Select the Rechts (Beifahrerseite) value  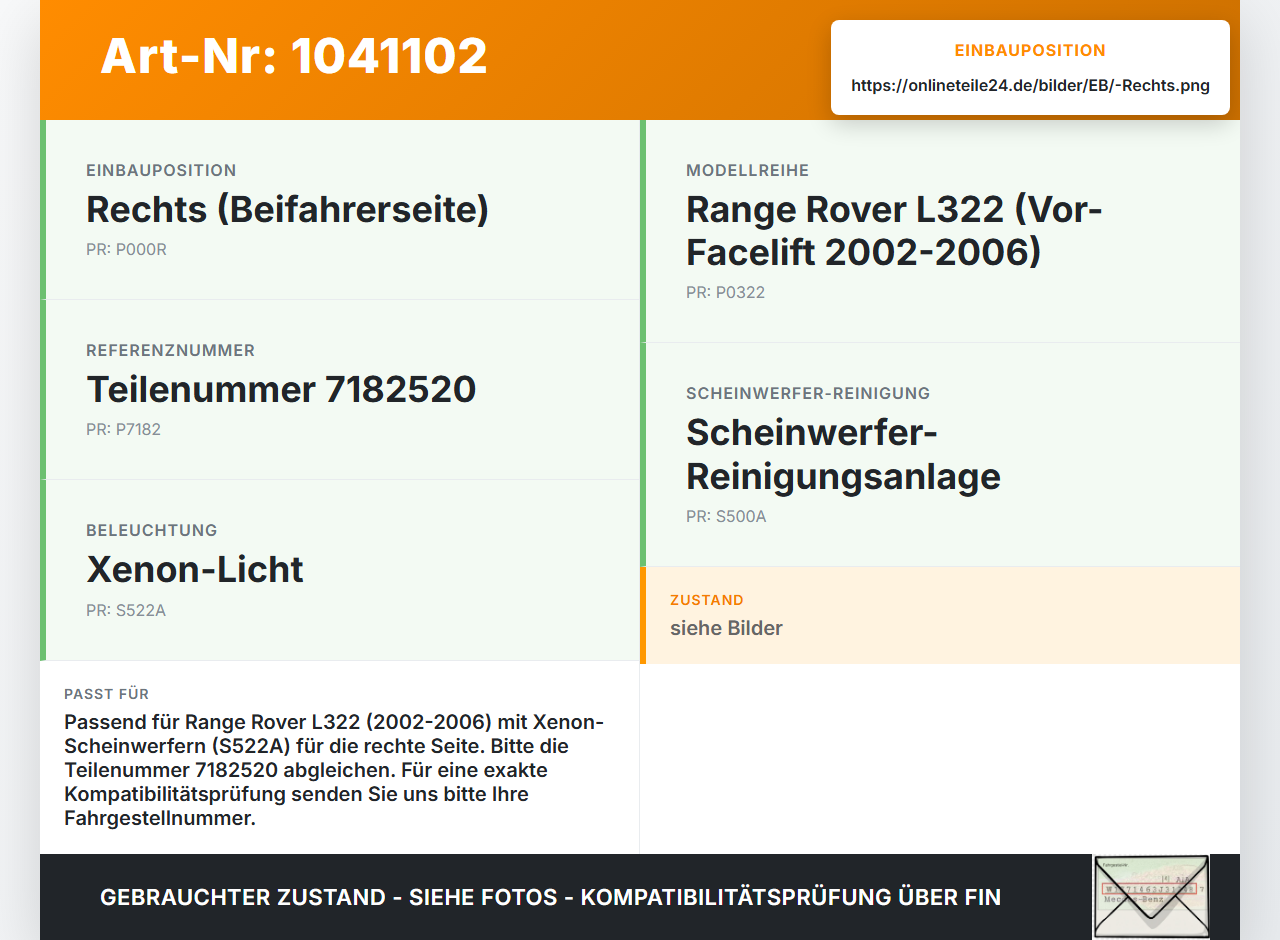tap(288, 210)
